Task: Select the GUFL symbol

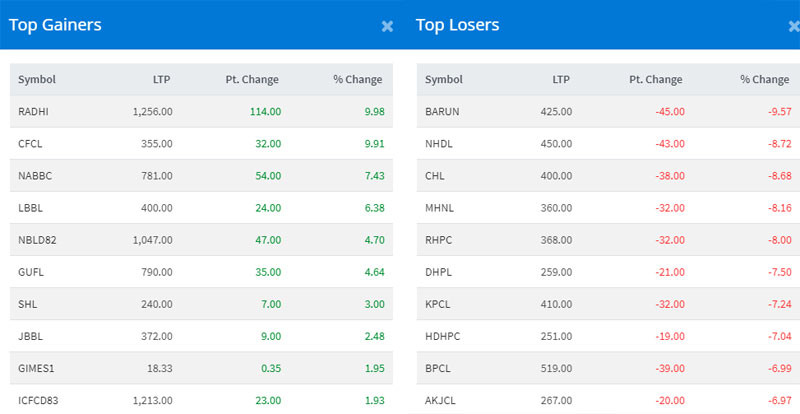Action: click(32, 272)
